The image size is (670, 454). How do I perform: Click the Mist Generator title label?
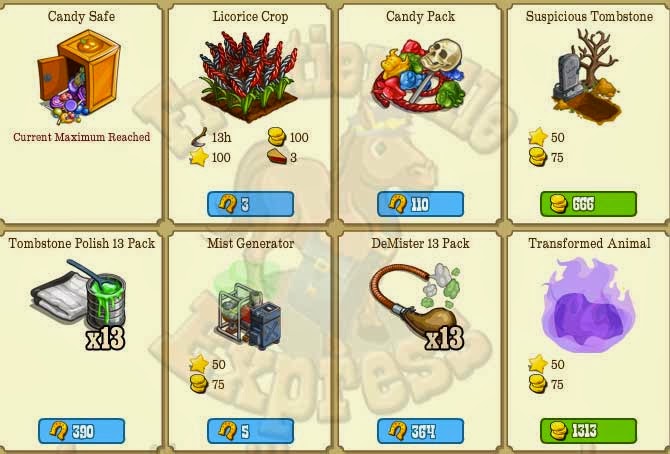(251, 243)
